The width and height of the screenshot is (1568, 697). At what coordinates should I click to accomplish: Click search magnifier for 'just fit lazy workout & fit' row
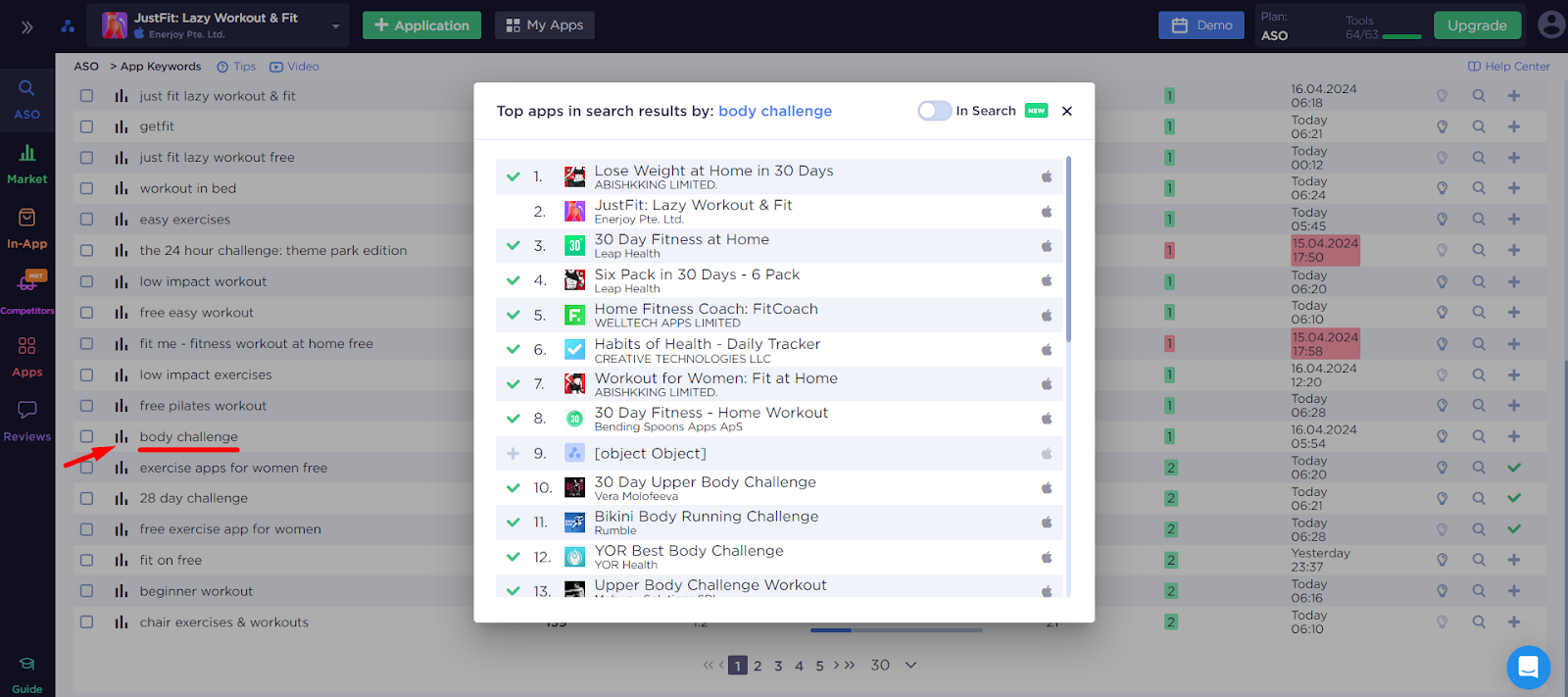(1479, 96)
